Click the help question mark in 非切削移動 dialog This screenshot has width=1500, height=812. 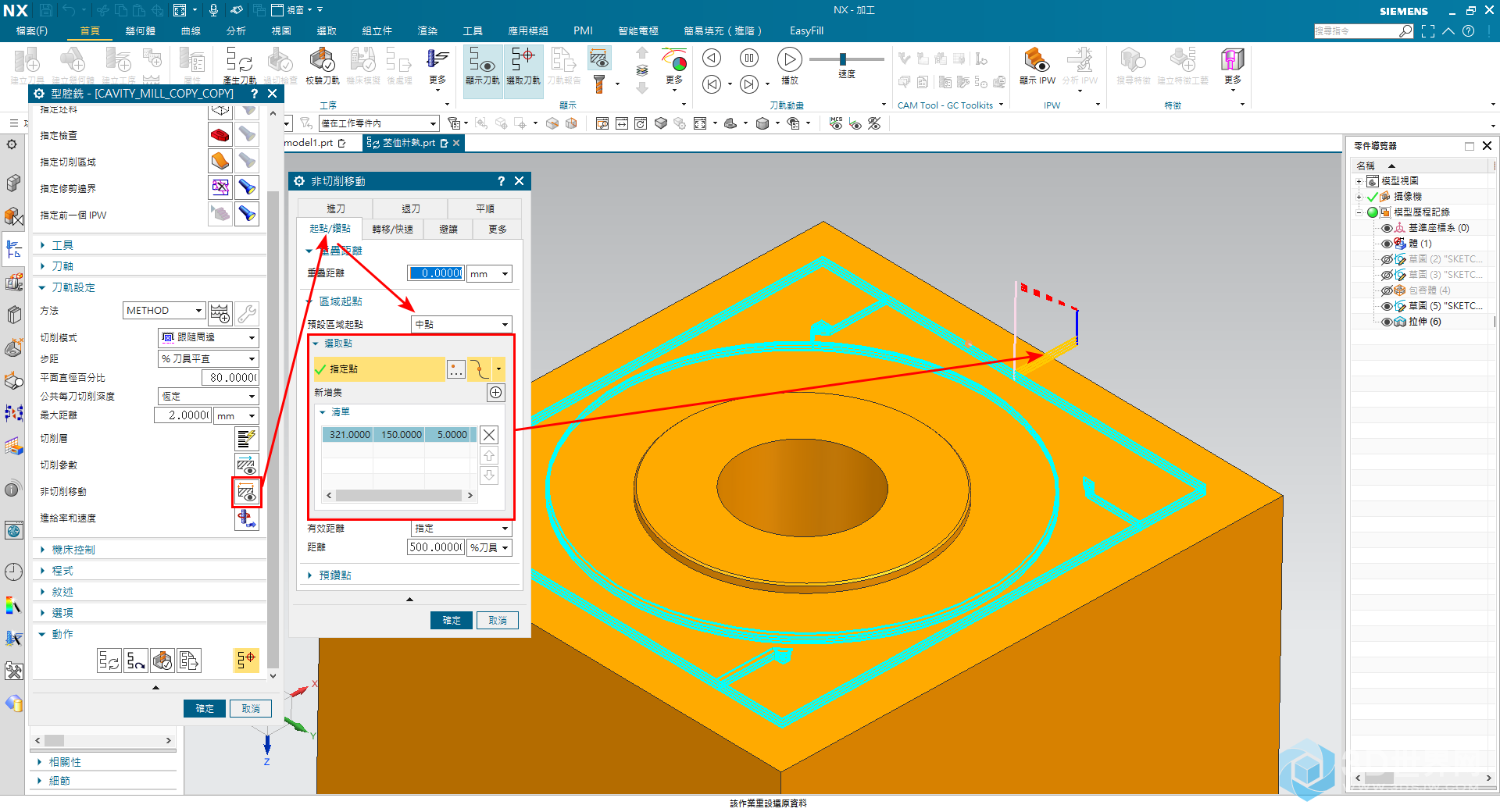501,181
